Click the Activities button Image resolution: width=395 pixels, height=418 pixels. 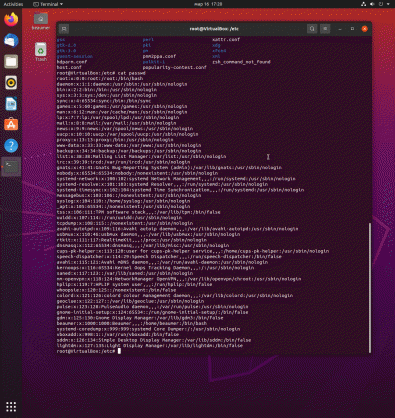click(13, 4)
